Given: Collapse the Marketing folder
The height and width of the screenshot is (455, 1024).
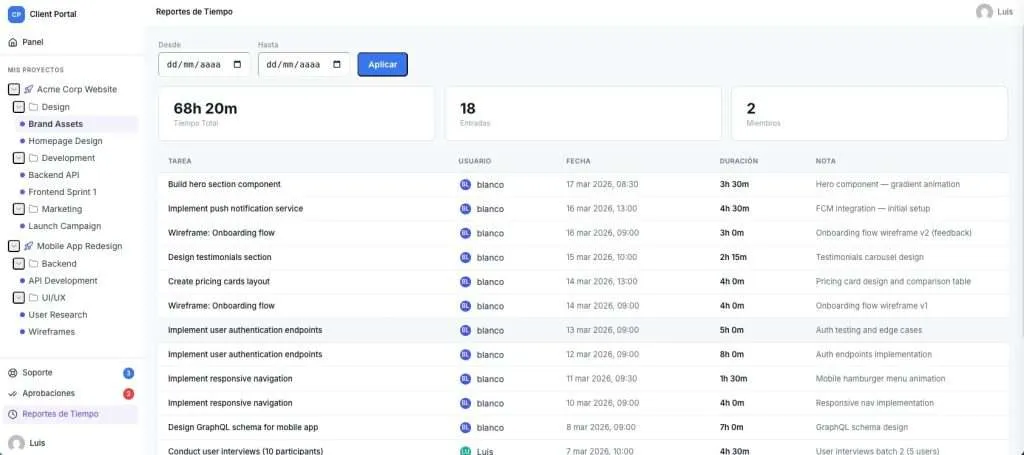Looking at the screenshot, I should (19, 209).
